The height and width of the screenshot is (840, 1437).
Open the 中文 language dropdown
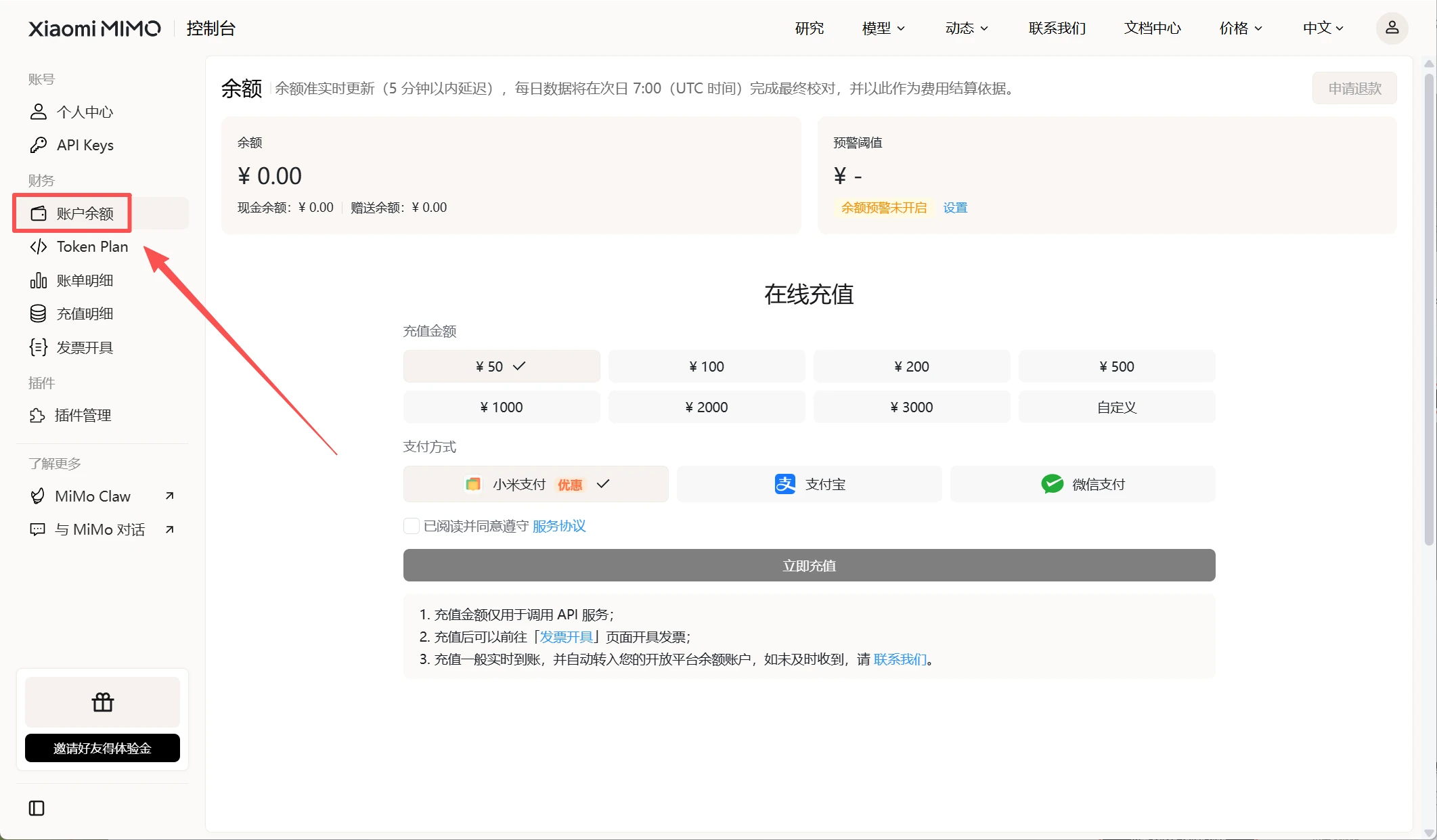coord(1323,28)
